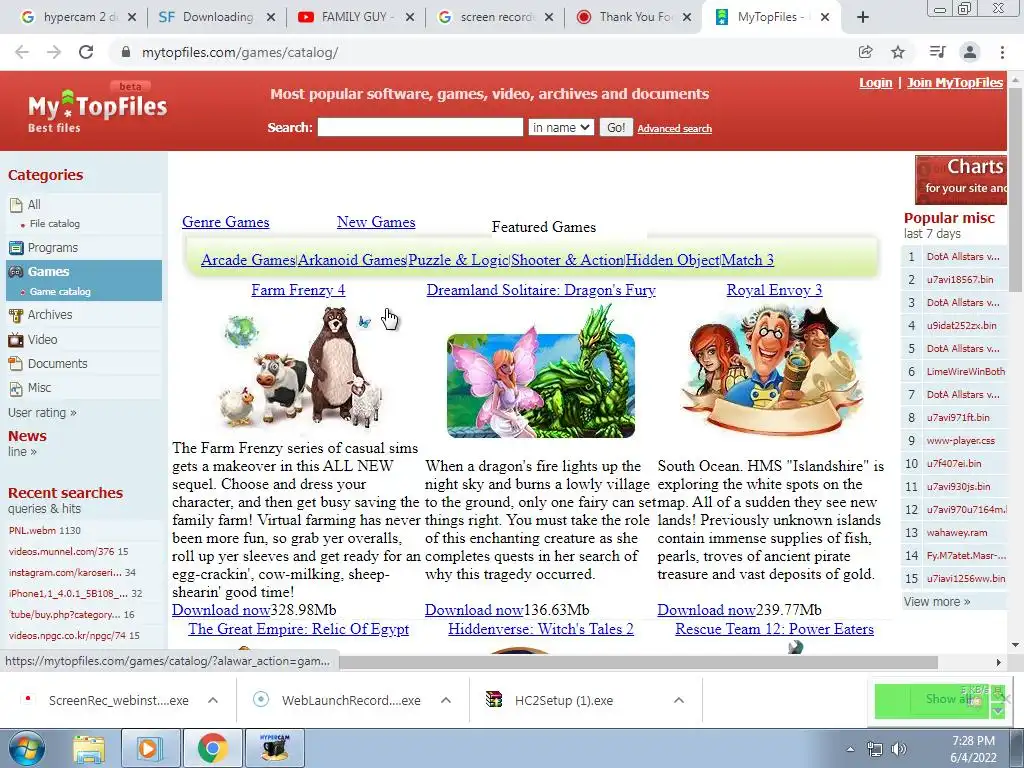Open the Genre Games section link
Viewport: 1024px width, 768px height.
[x=225, y=222]
